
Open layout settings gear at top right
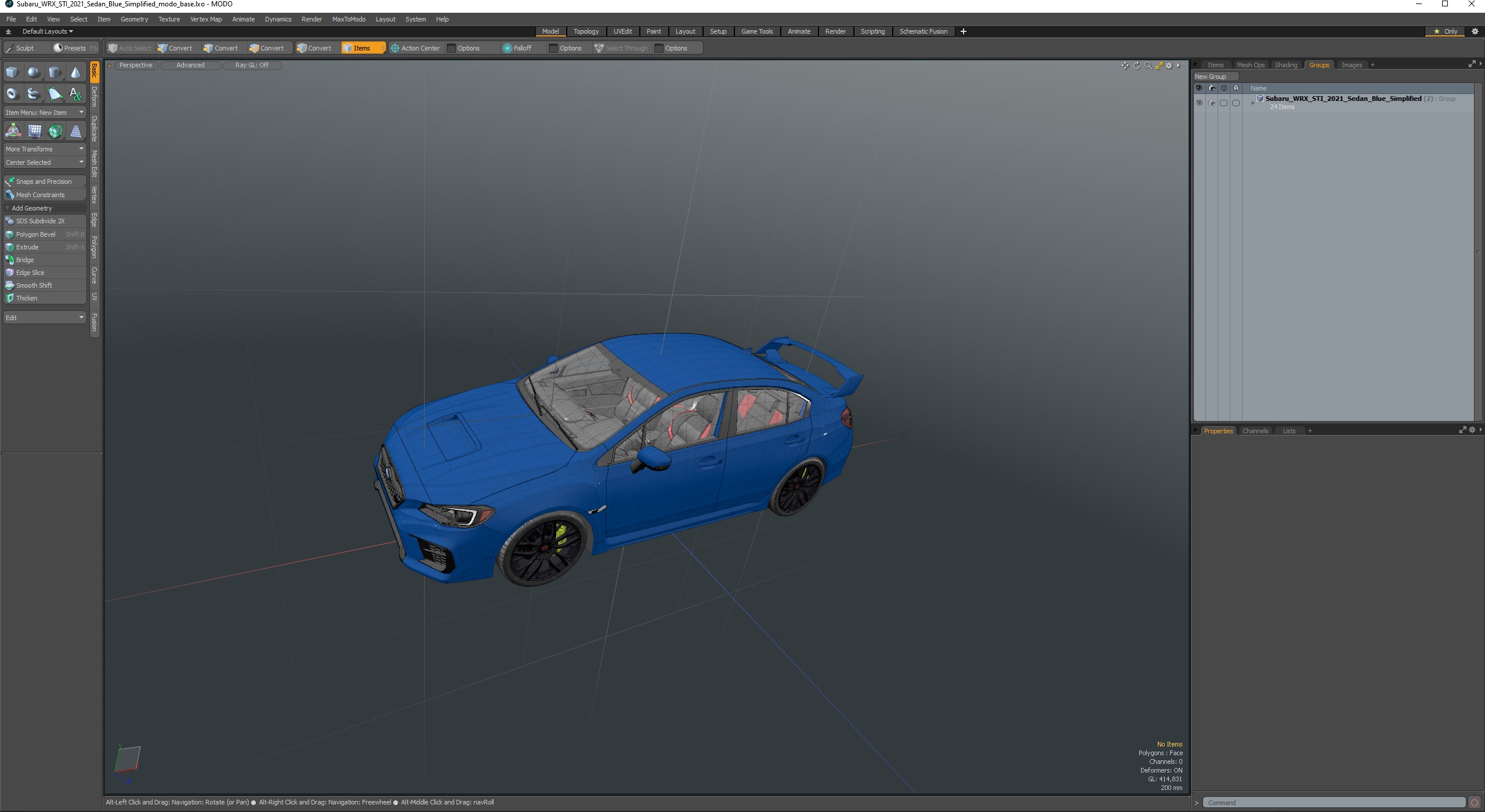[1475, 31]
